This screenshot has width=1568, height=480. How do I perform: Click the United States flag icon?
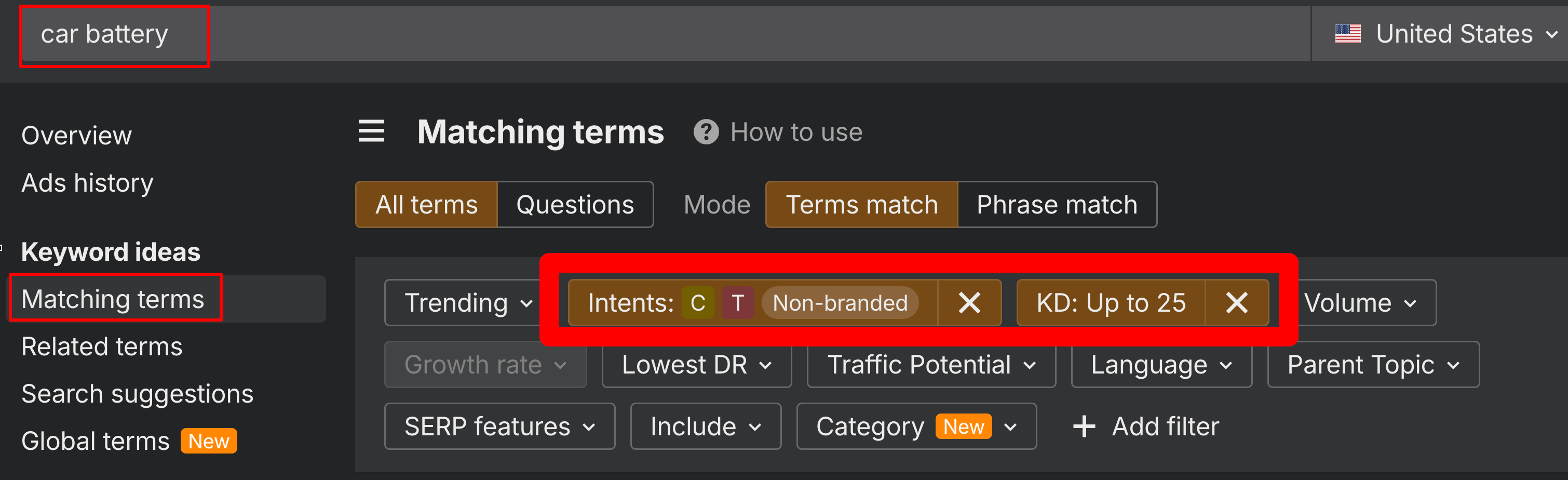1348,33
